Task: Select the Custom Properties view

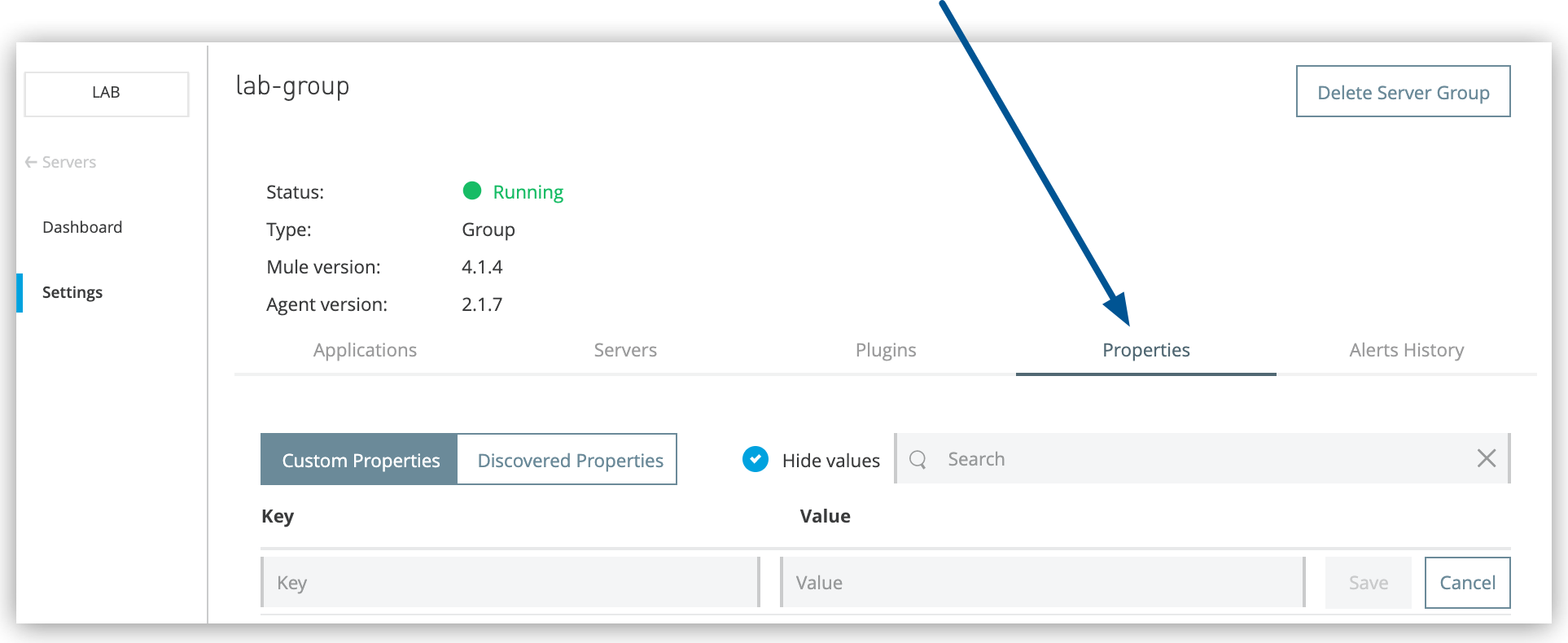Action: (x=361, y=459)
